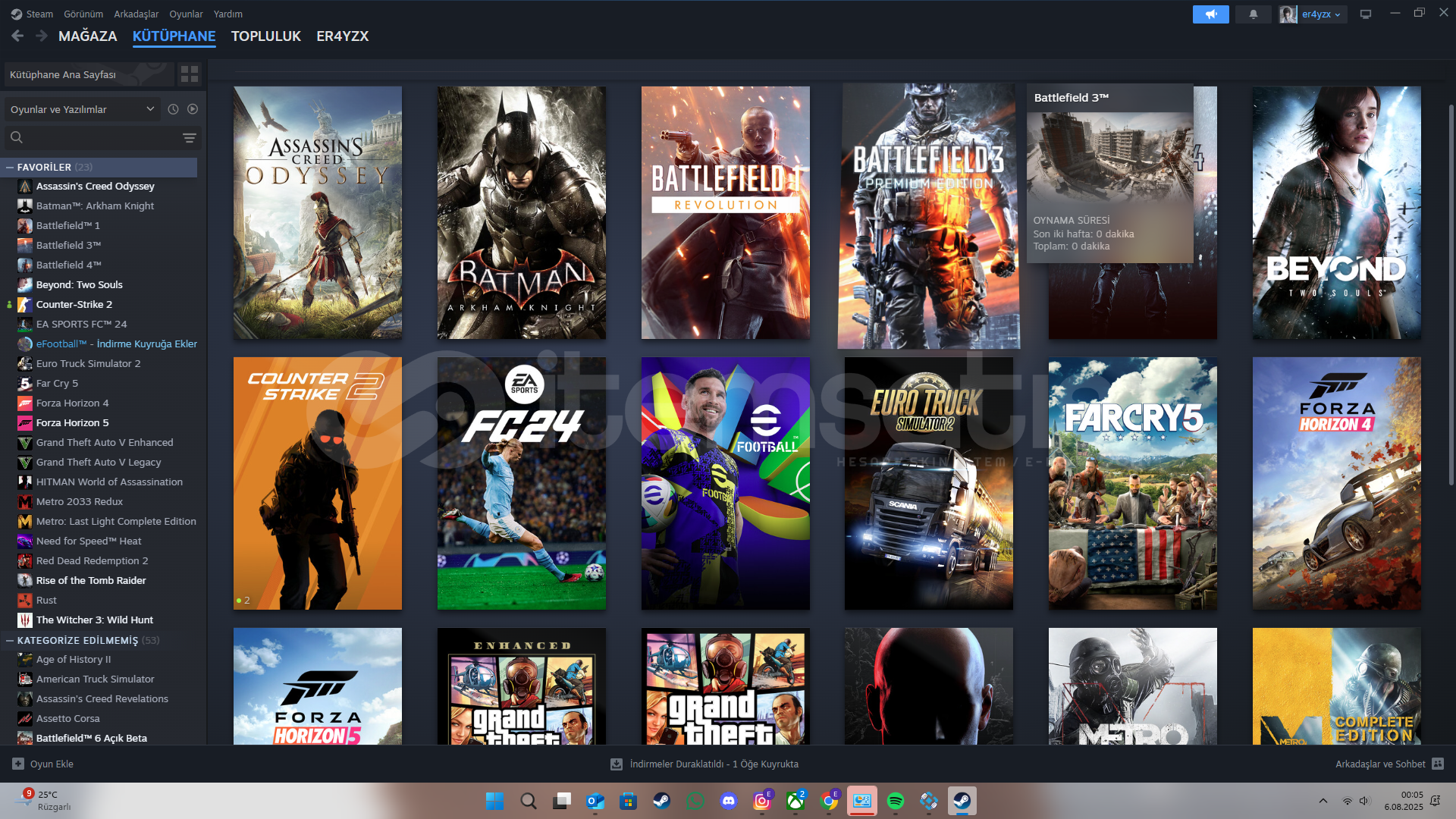Click the recent activity clock icon
Screen dimensions: 1456x819
(173, 109)
